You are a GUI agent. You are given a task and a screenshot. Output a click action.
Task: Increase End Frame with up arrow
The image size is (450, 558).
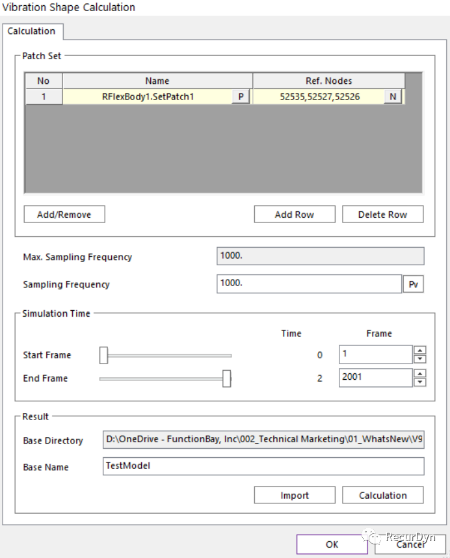[x=420, y=374]
